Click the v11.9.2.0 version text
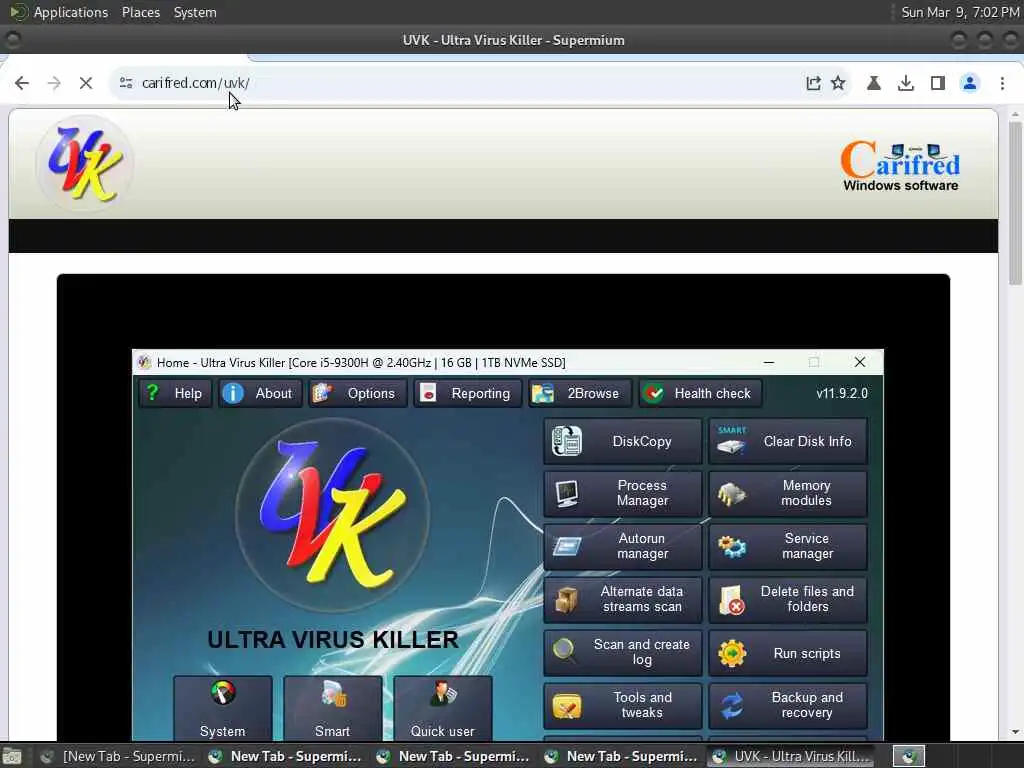This screenshot has height=768, width=1024. [x=842, y=393]
